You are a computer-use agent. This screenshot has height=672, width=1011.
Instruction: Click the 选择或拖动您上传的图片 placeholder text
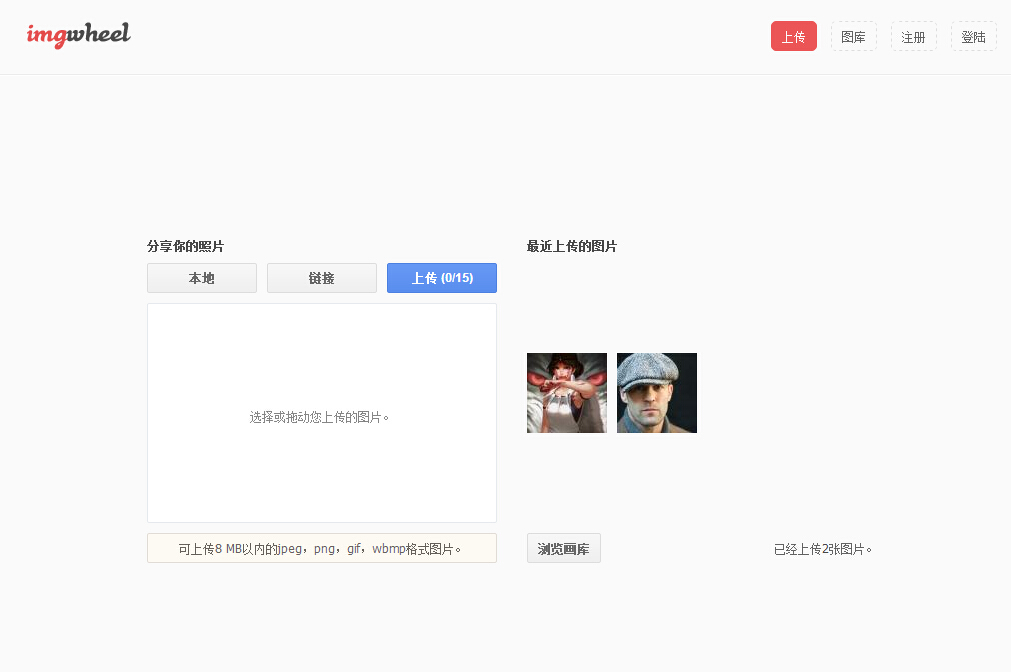[x=319, y=417]
